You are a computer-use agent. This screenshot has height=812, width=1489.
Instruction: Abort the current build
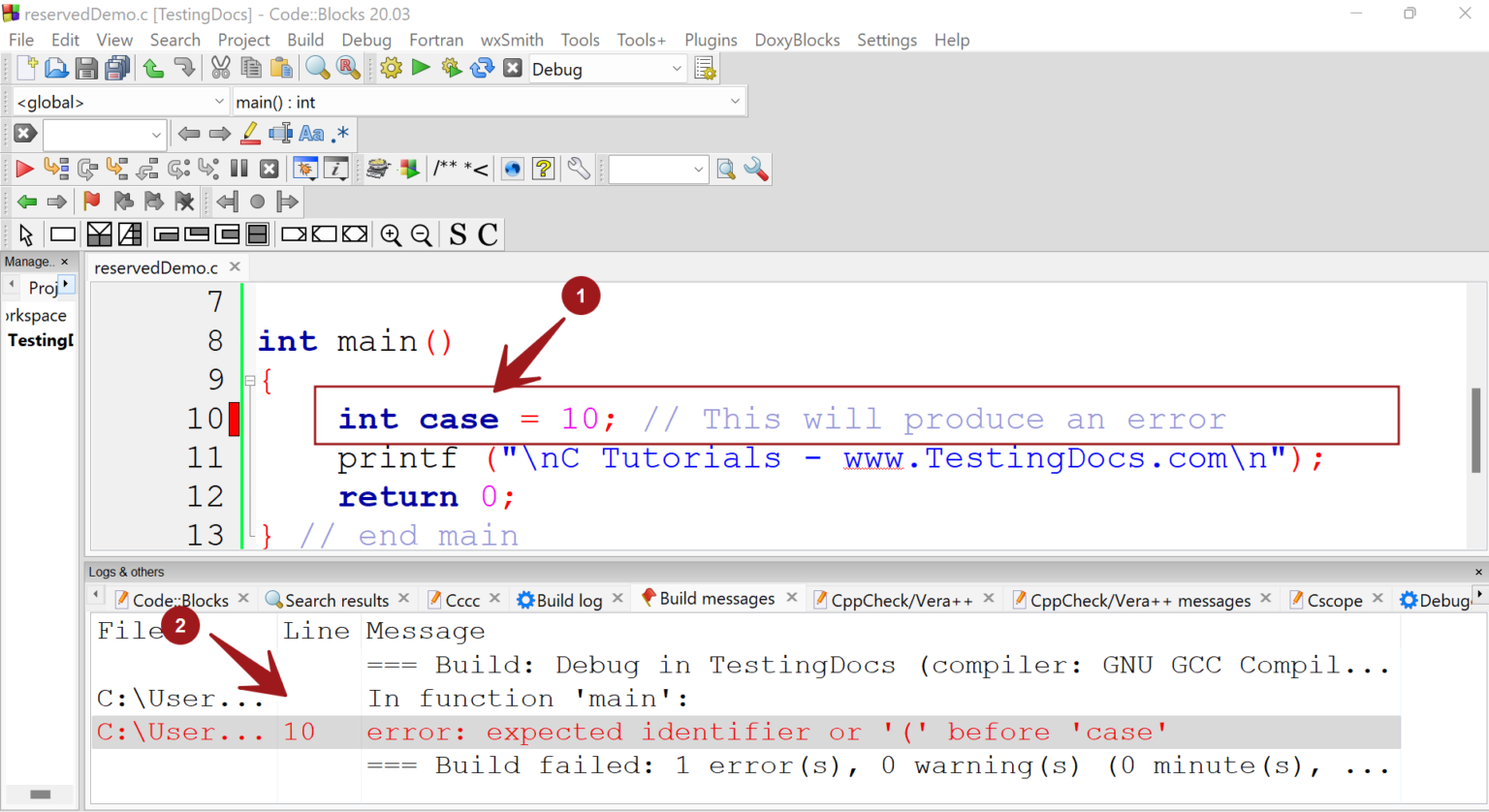(512, 68)
